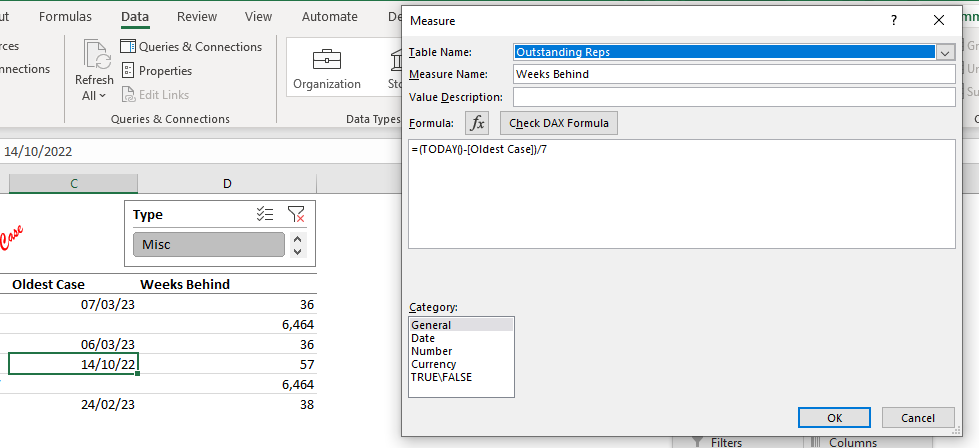979x448 pixels.
Task: Select column D header
Action: click(x=227, y=183)
